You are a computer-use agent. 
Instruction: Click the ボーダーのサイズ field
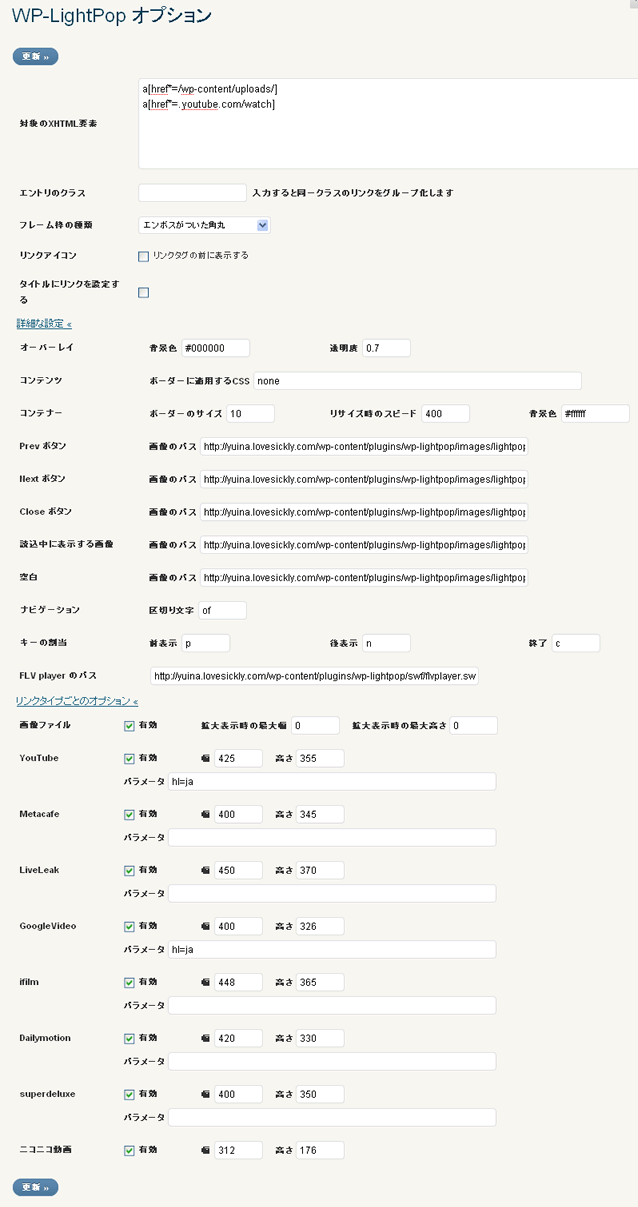(250, 414)
